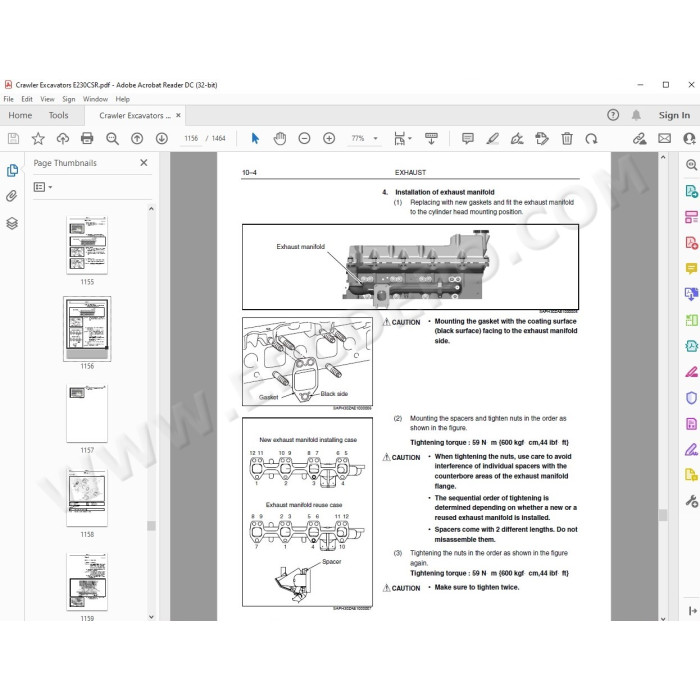Open the Edit PDF tool in right pane
700x700 pixels.
[x=691, y=217]
